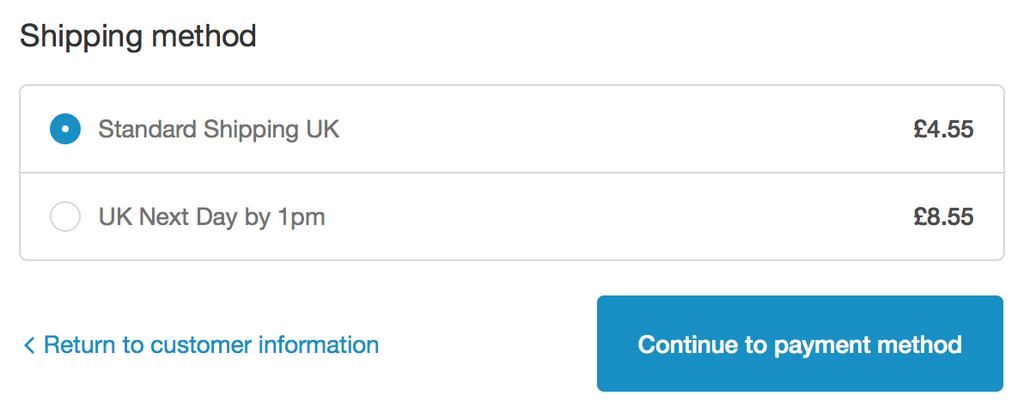This screenshot has height=414, width=1024.
Task: Click the Shipping method heading
Action: pyautogui.click(x=138, y=37)
